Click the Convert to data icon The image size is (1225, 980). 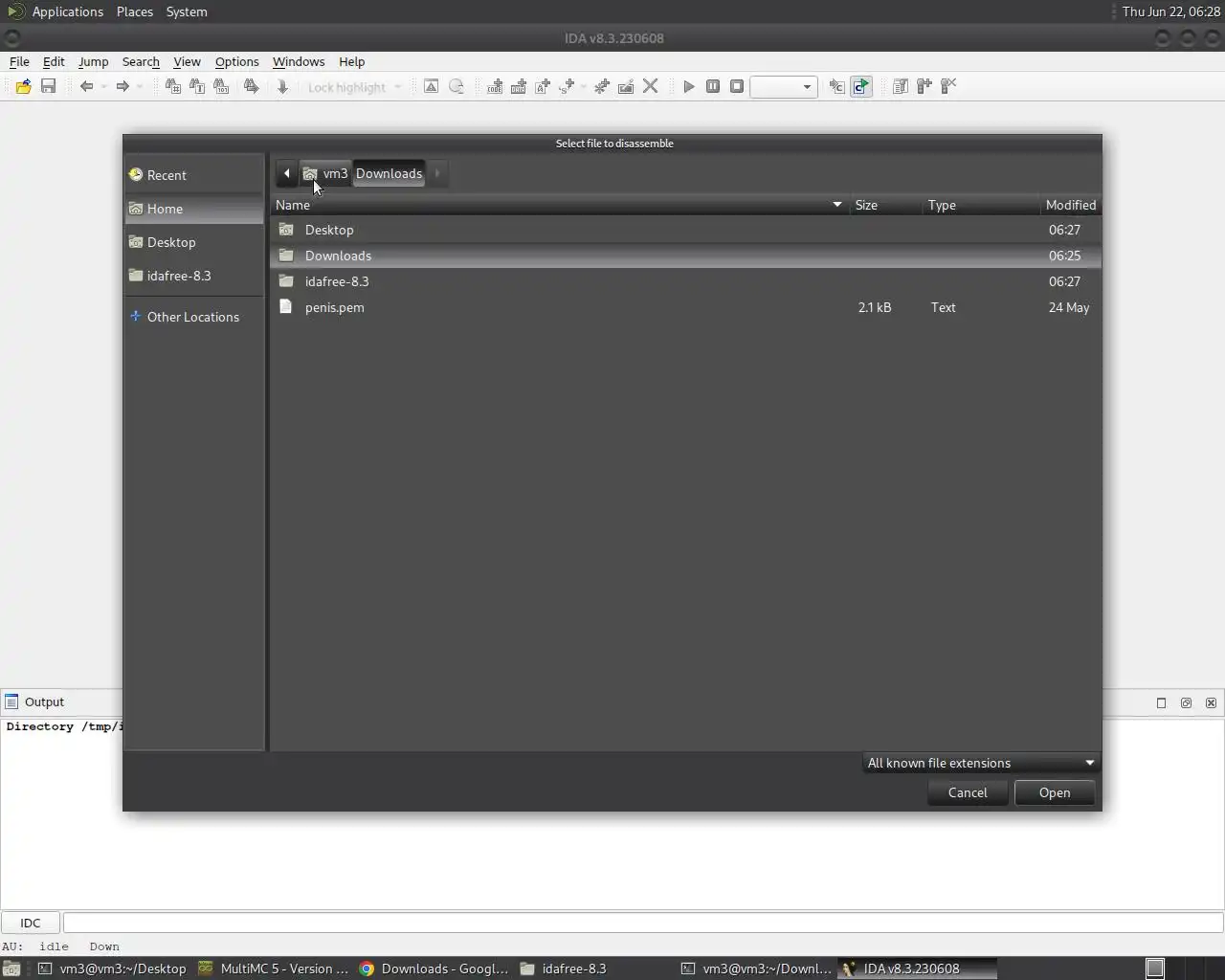(519, 86)
